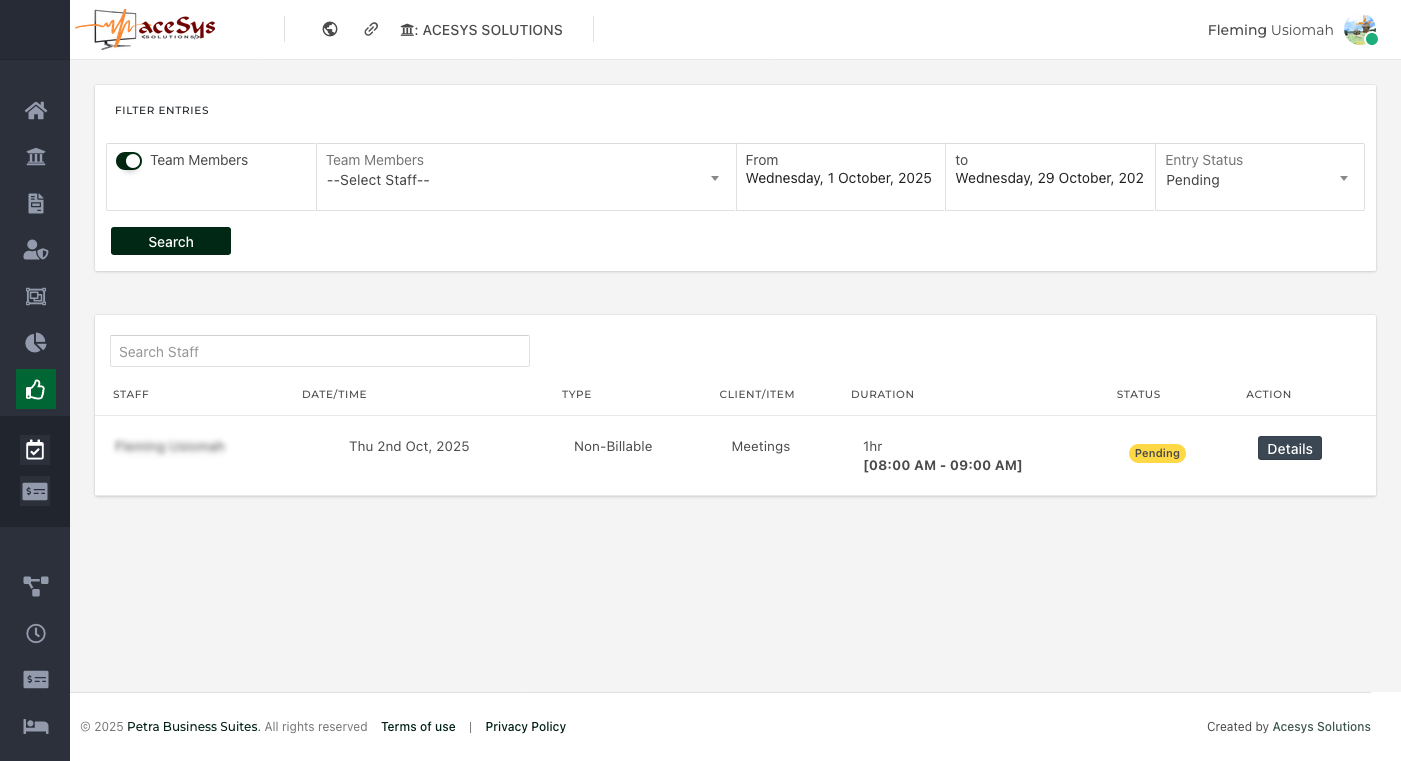Click the globe icon in header
This screenshot has height=761, width=1401.
pos(330,30)
